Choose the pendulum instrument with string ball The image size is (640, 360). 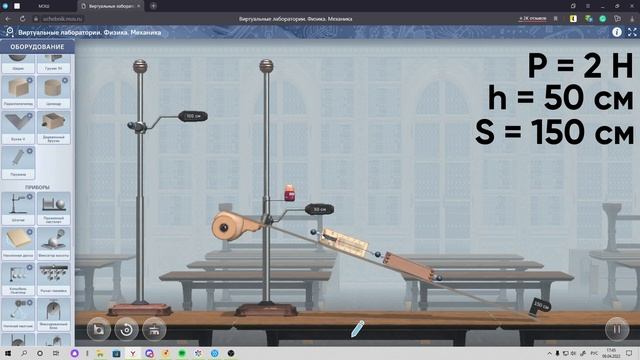pos(18,314)
